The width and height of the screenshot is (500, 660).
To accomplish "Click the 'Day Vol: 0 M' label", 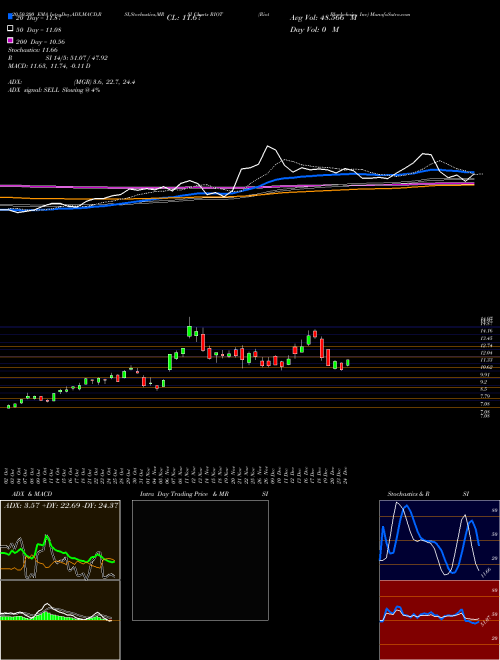I will click(314, 30).
